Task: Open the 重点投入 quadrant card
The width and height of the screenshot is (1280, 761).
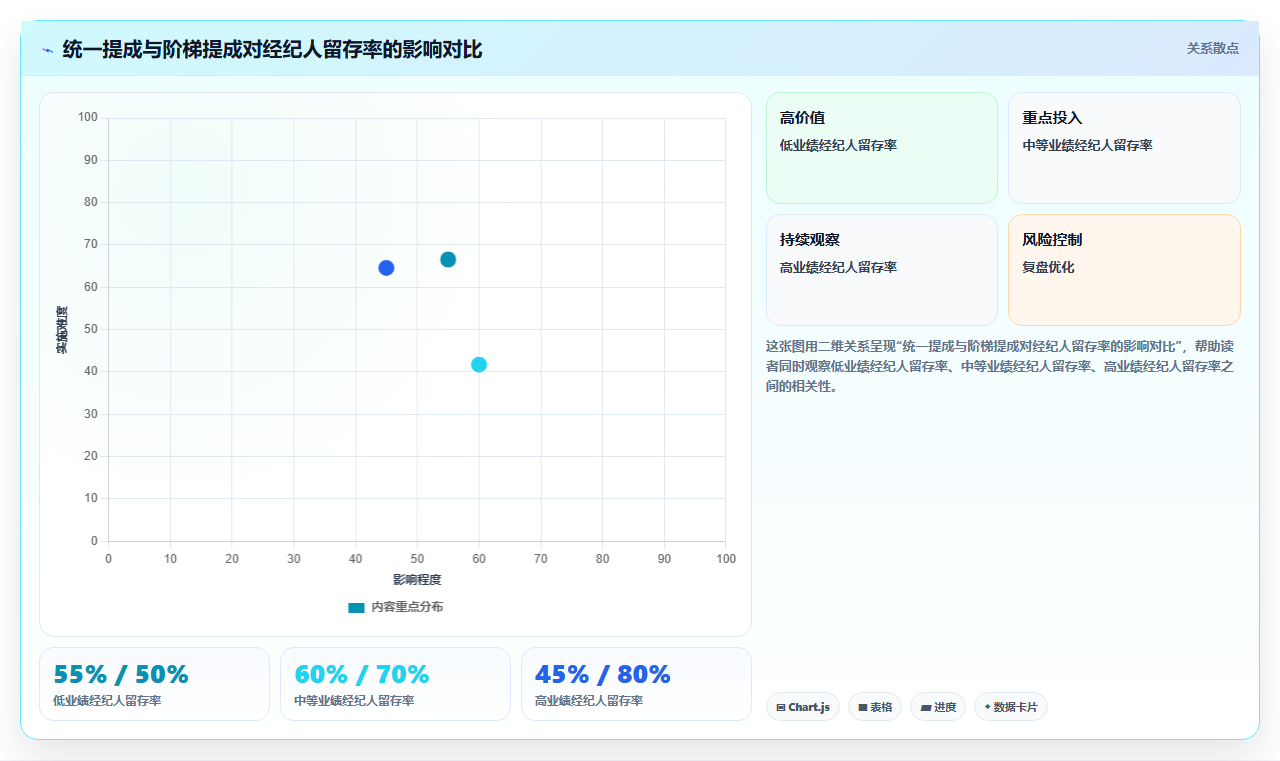Action: point(1124,148)
